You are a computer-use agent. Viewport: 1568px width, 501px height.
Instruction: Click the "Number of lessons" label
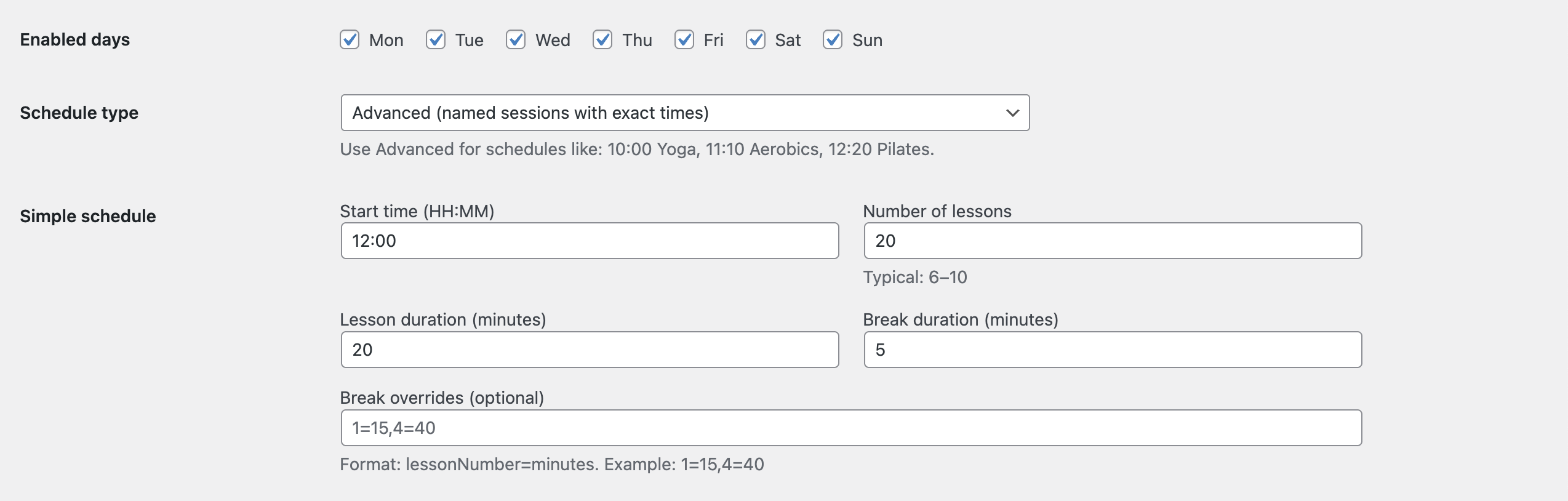point(937,211)
